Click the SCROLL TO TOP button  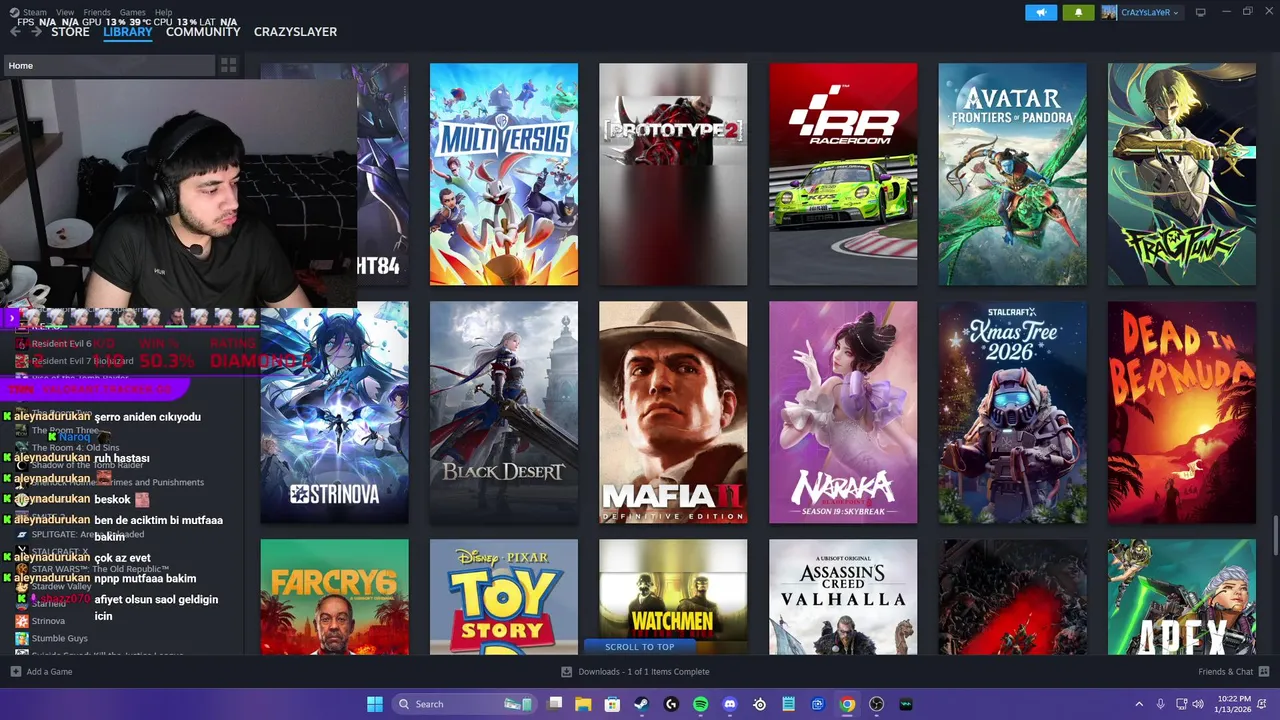click(x=640, y=647)
